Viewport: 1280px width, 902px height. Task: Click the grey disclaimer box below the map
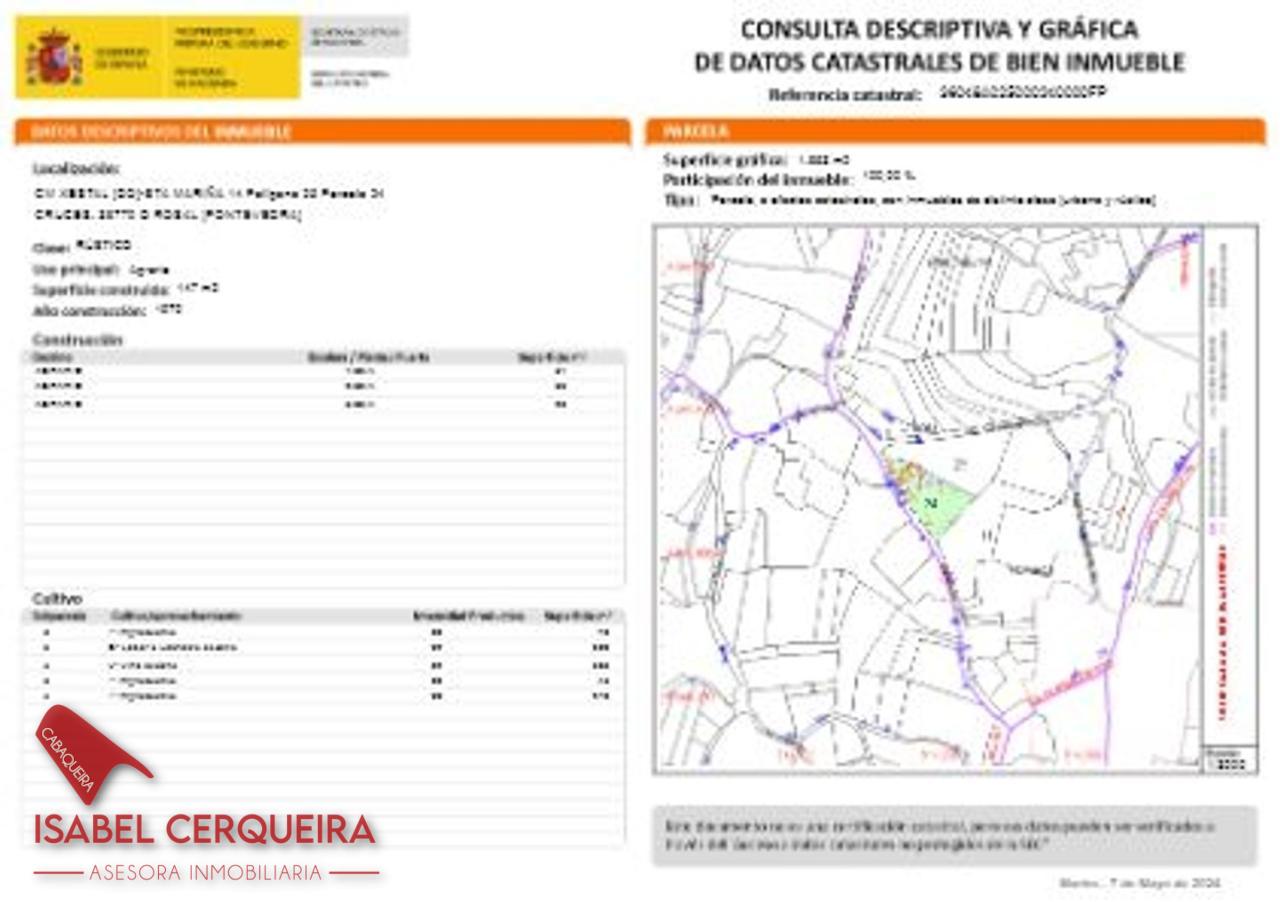(954, 835)
